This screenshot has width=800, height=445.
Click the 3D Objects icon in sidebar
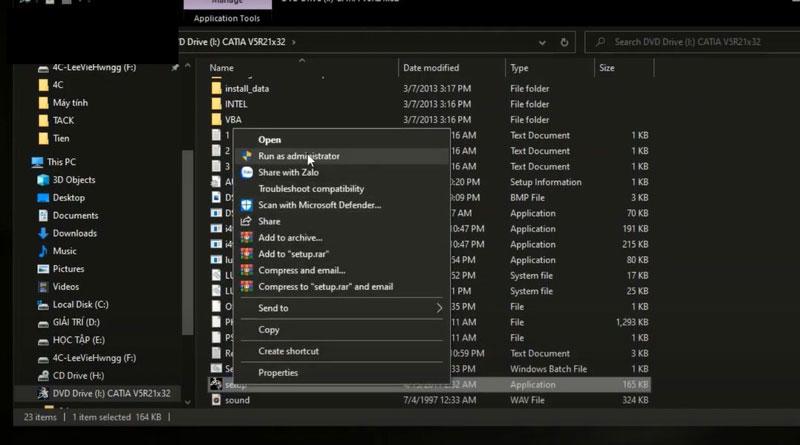pyautogui.click(x=44, y=180)
